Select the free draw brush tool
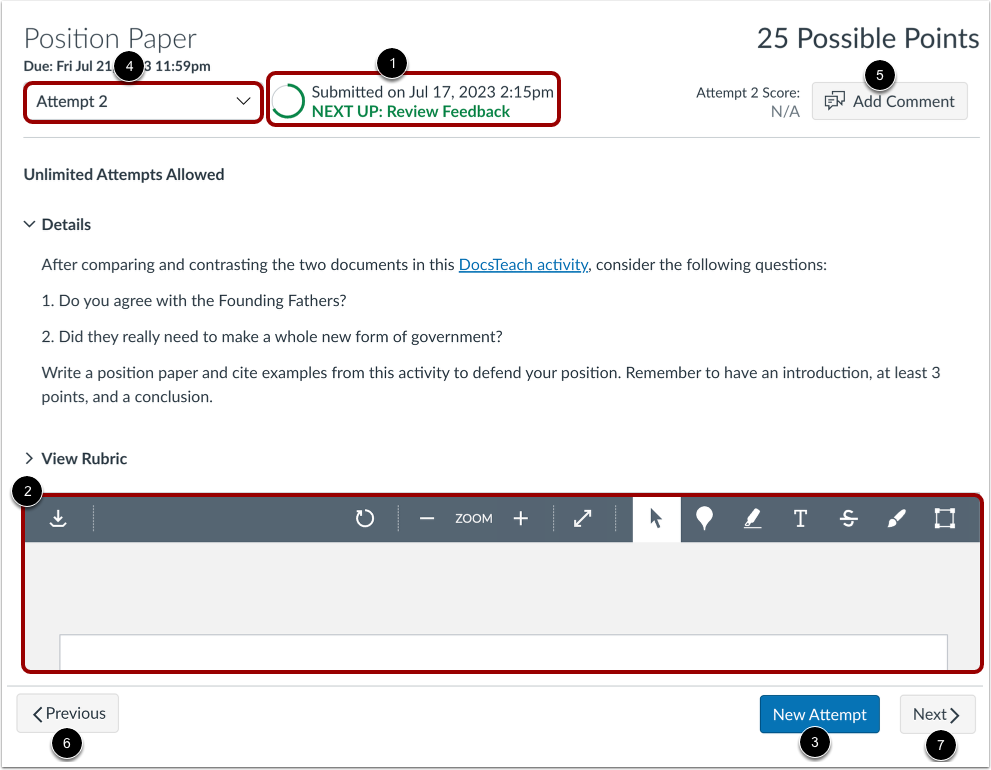 coord(896,518)
